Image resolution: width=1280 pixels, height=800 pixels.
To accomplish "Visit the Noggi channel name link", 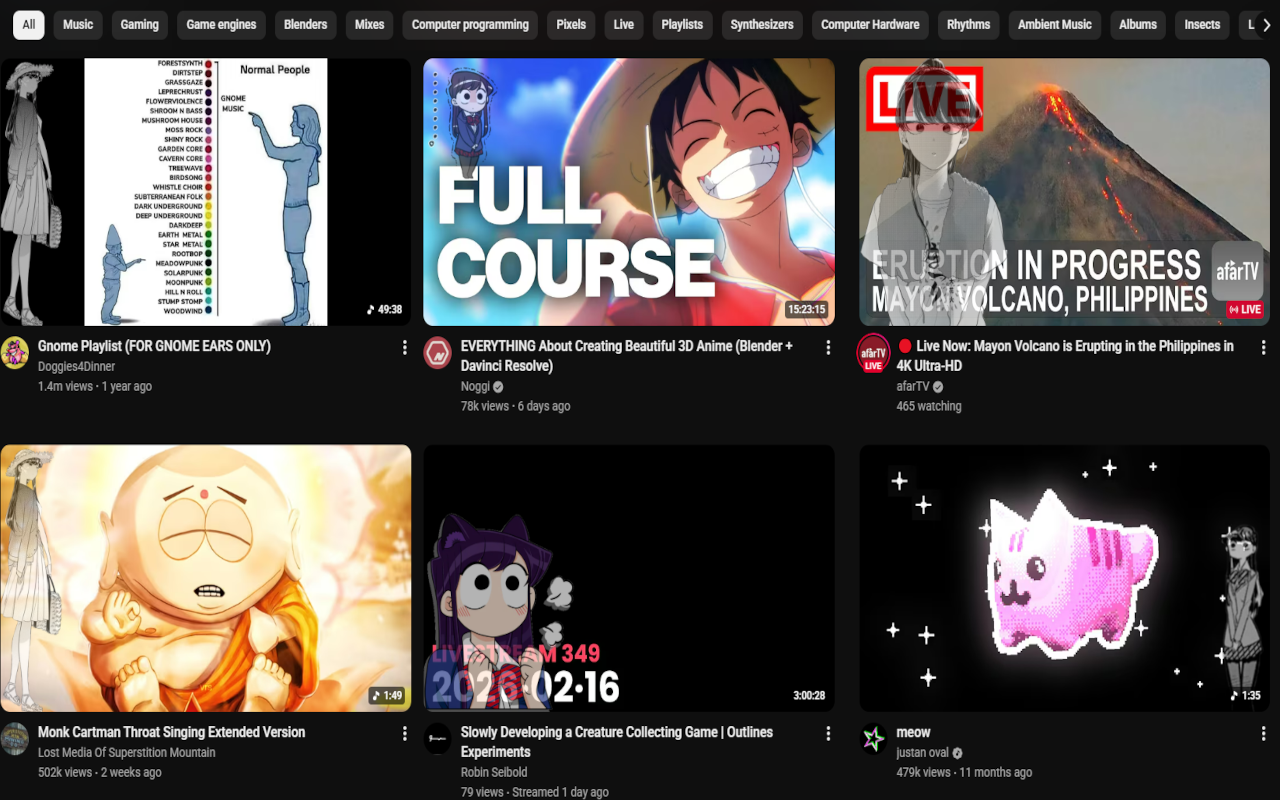I will [x=475, y=387].
